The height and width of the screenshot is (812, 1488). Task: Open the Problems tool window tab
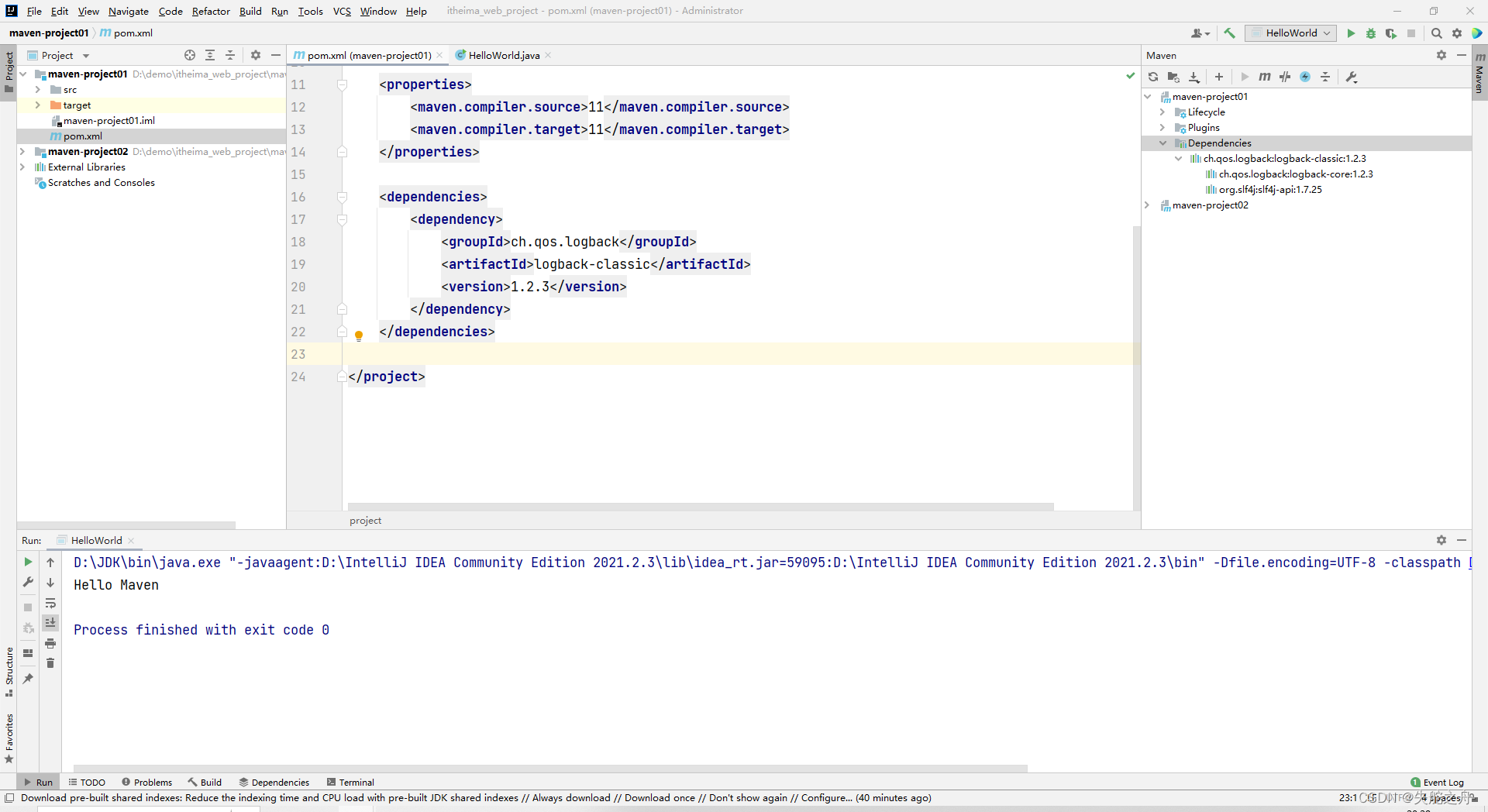coord(146,782)
